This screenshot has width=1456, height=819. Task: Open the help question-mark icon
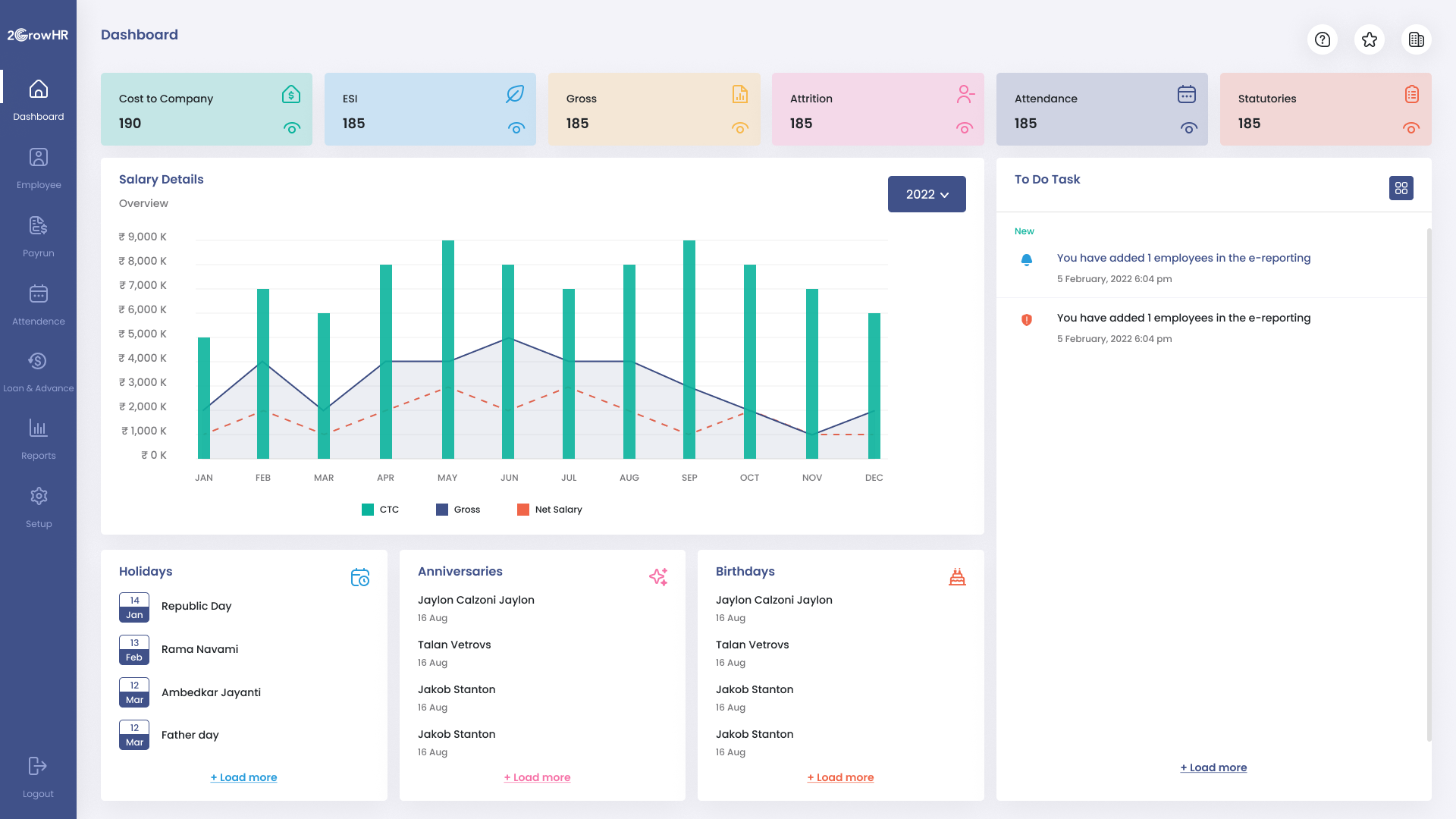click(1323, 39)
